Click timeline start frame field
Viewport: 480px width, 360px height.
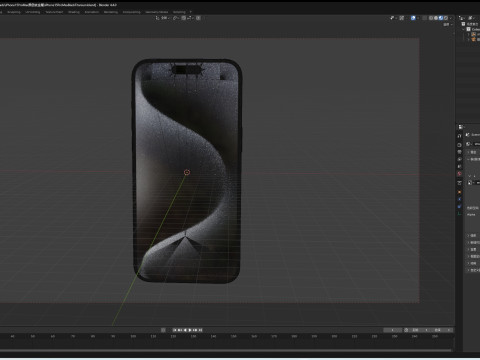coord(418,330)
